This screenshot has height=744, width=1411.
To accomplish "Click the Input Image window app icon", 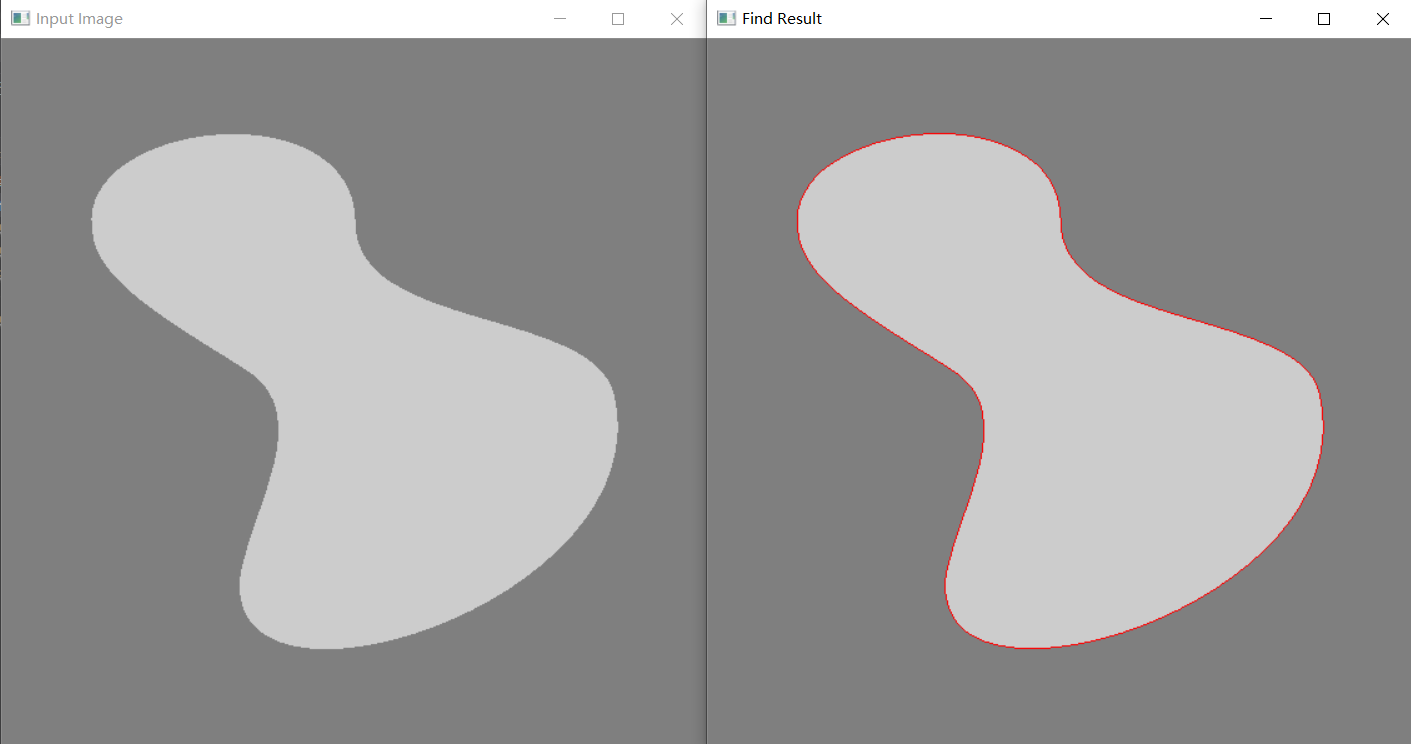I will point(20,19).
